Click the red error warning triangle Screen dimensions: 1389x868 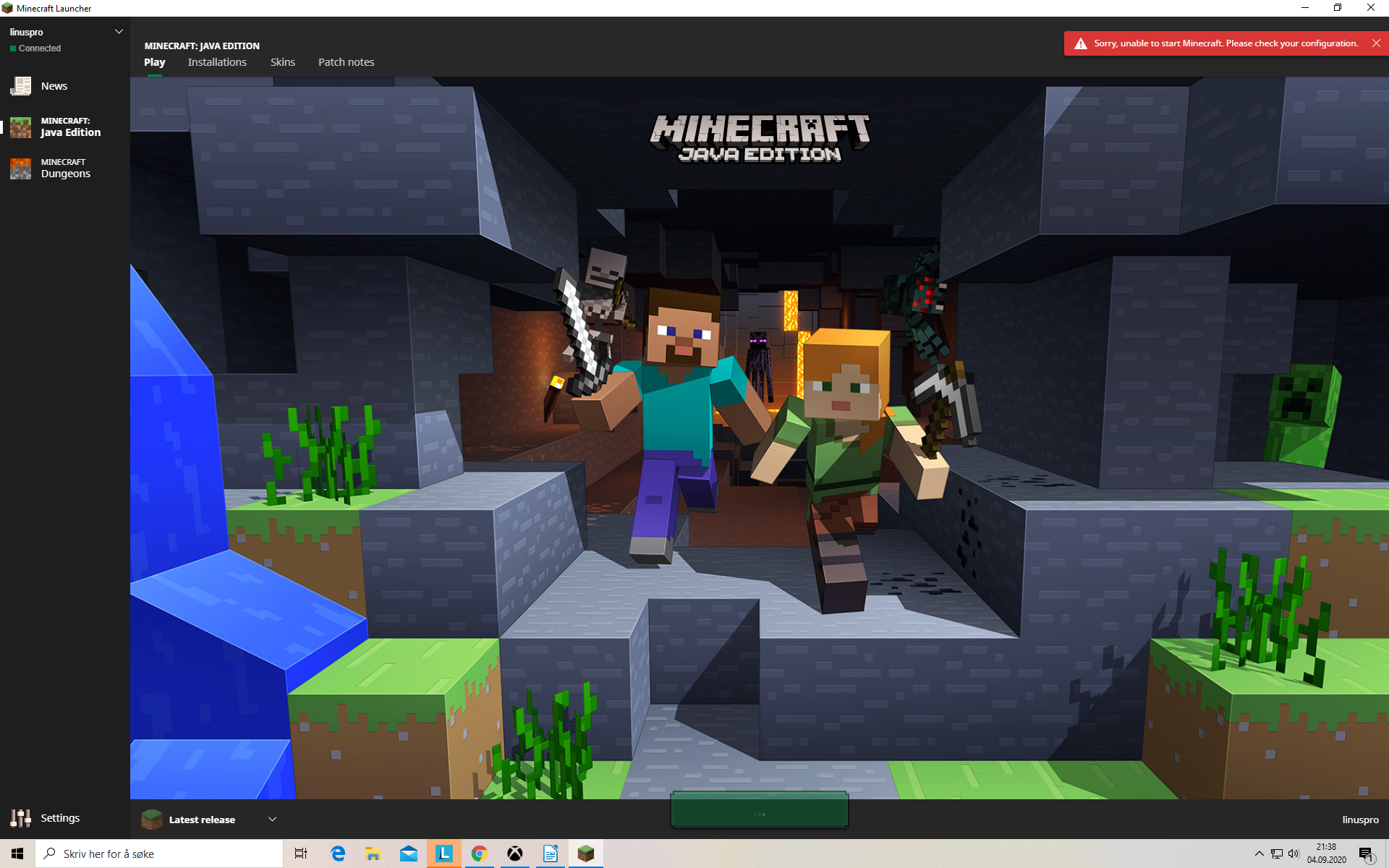[x=1081, y=43]
